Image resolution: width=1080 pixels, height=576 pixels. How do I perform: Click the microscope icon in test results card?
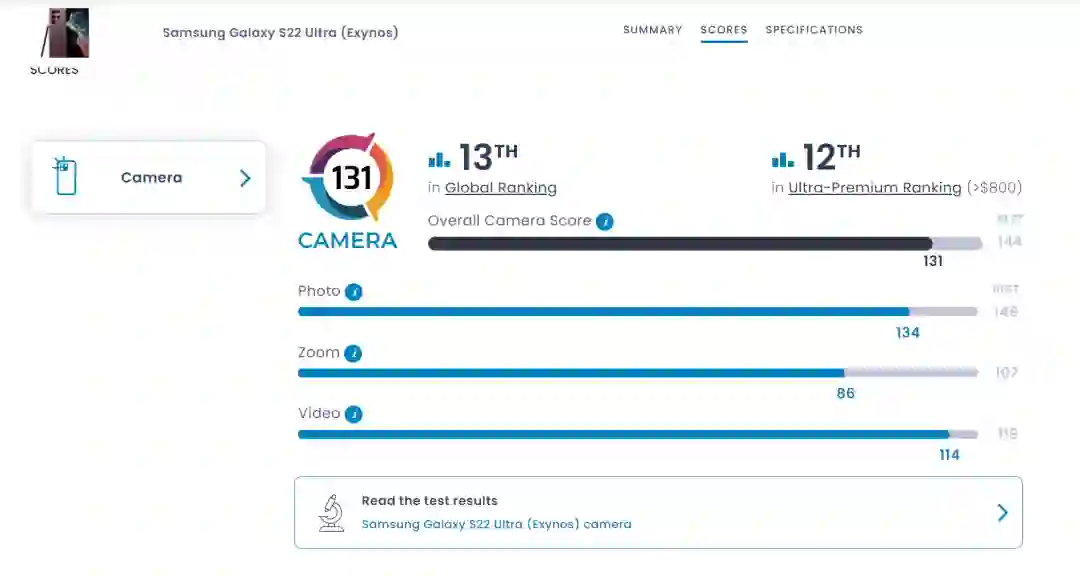(331, 512)
